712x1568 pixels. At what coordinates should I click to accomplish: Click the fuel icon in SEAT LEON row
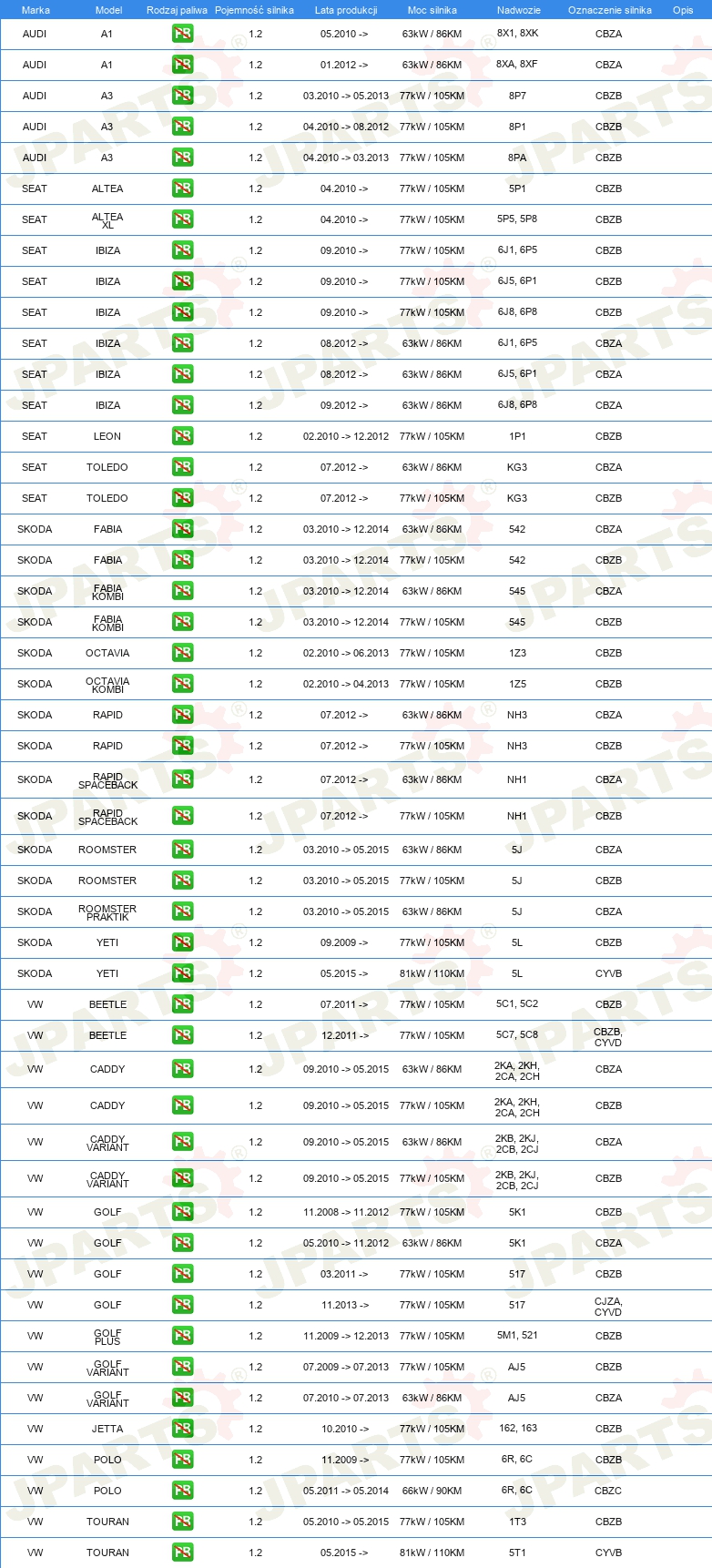[182, 436]
